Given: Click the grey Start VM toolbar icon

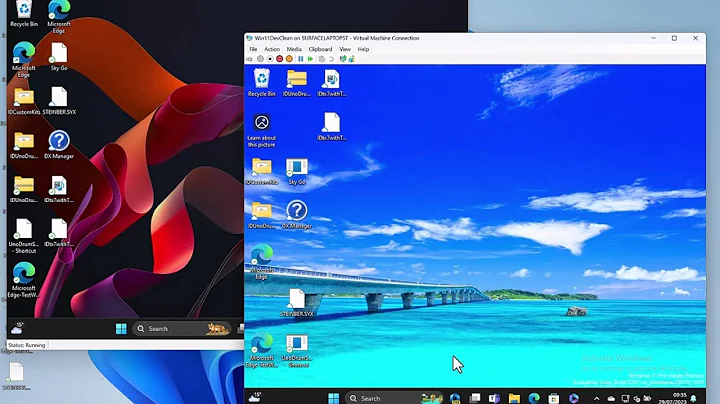Looking at the screenshot, I should point(260,59).
